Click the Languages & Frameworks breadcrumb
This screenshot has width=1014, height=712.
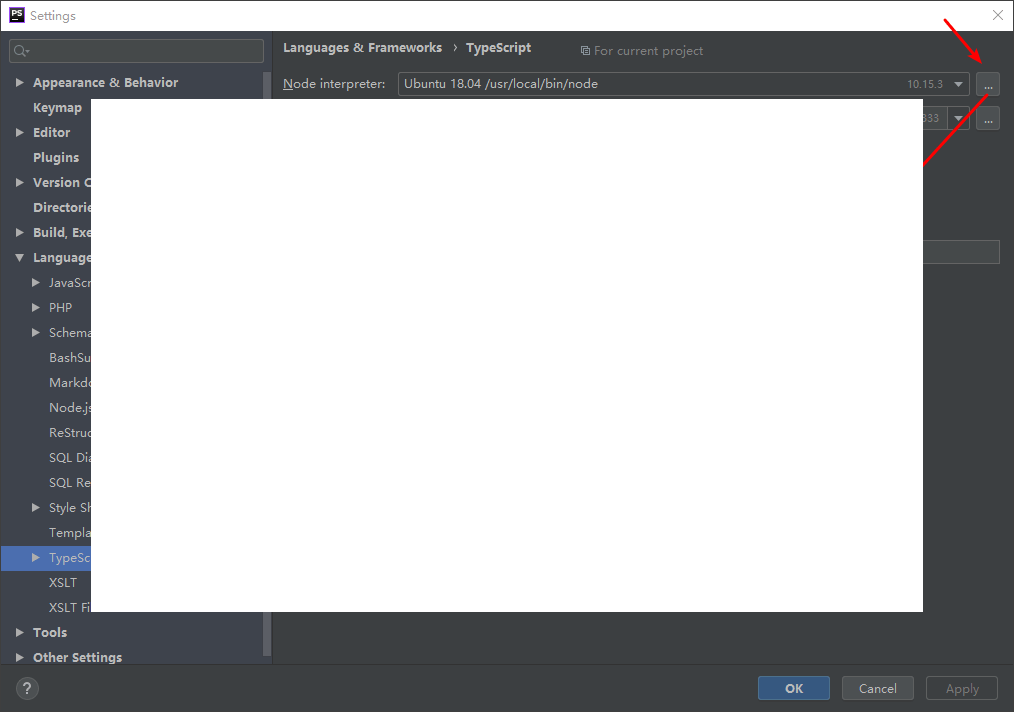coord(362,48)
